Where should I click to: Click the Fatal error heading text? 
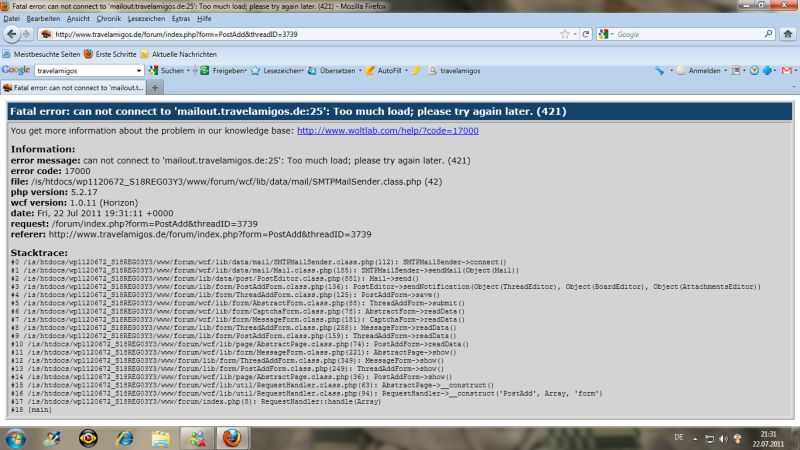point(288,111)
